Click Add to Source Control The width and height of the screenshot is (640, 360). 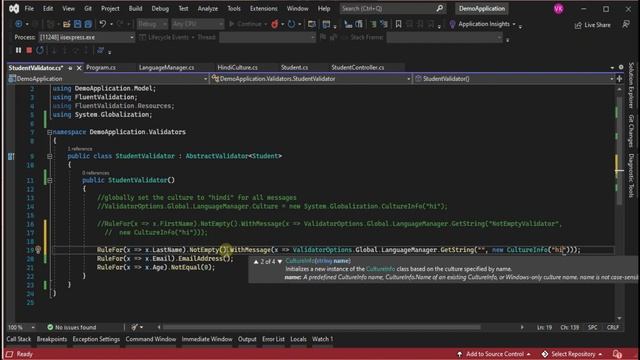click(x=494, y=354)
